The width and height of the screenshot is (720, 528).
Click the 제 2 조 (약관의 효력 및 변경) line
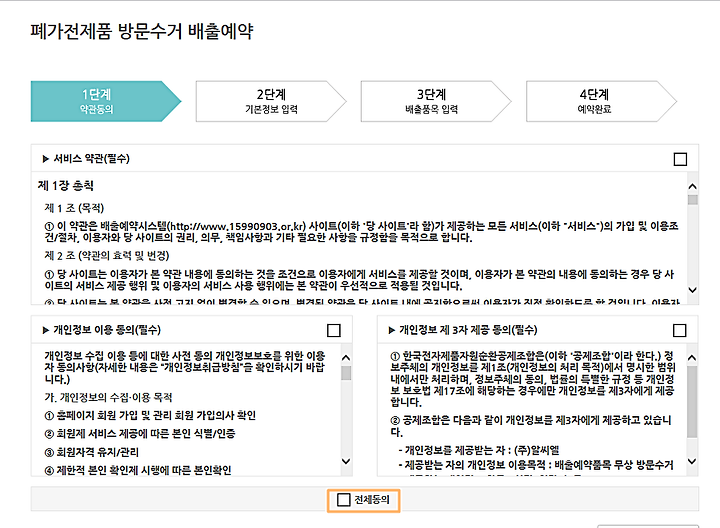pos(107,256)
